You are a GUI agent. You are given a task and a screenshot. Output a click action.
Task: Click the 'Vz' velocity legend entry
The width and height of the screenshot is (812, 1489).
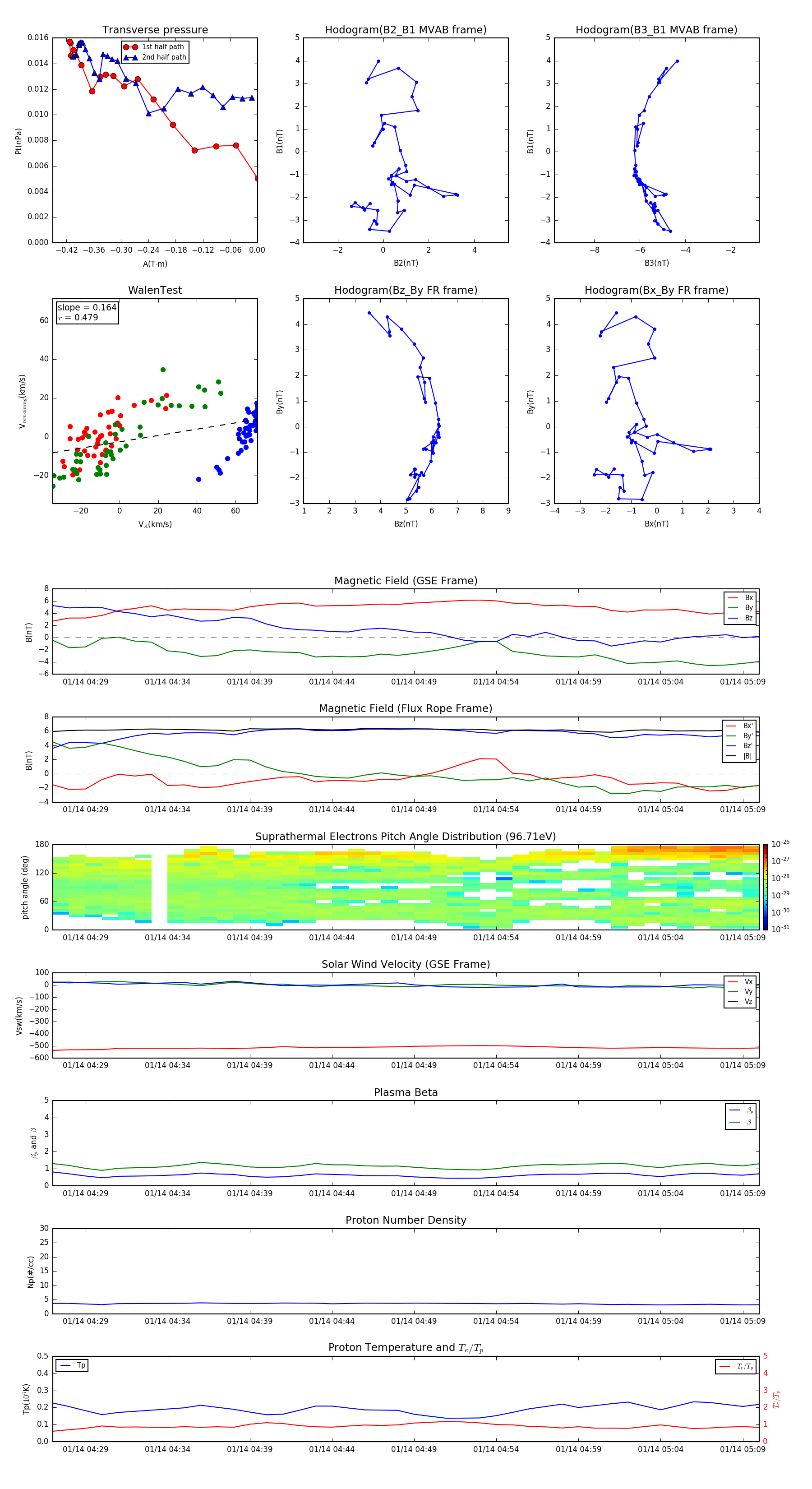pyautogui.click(x=741, y=1002)
